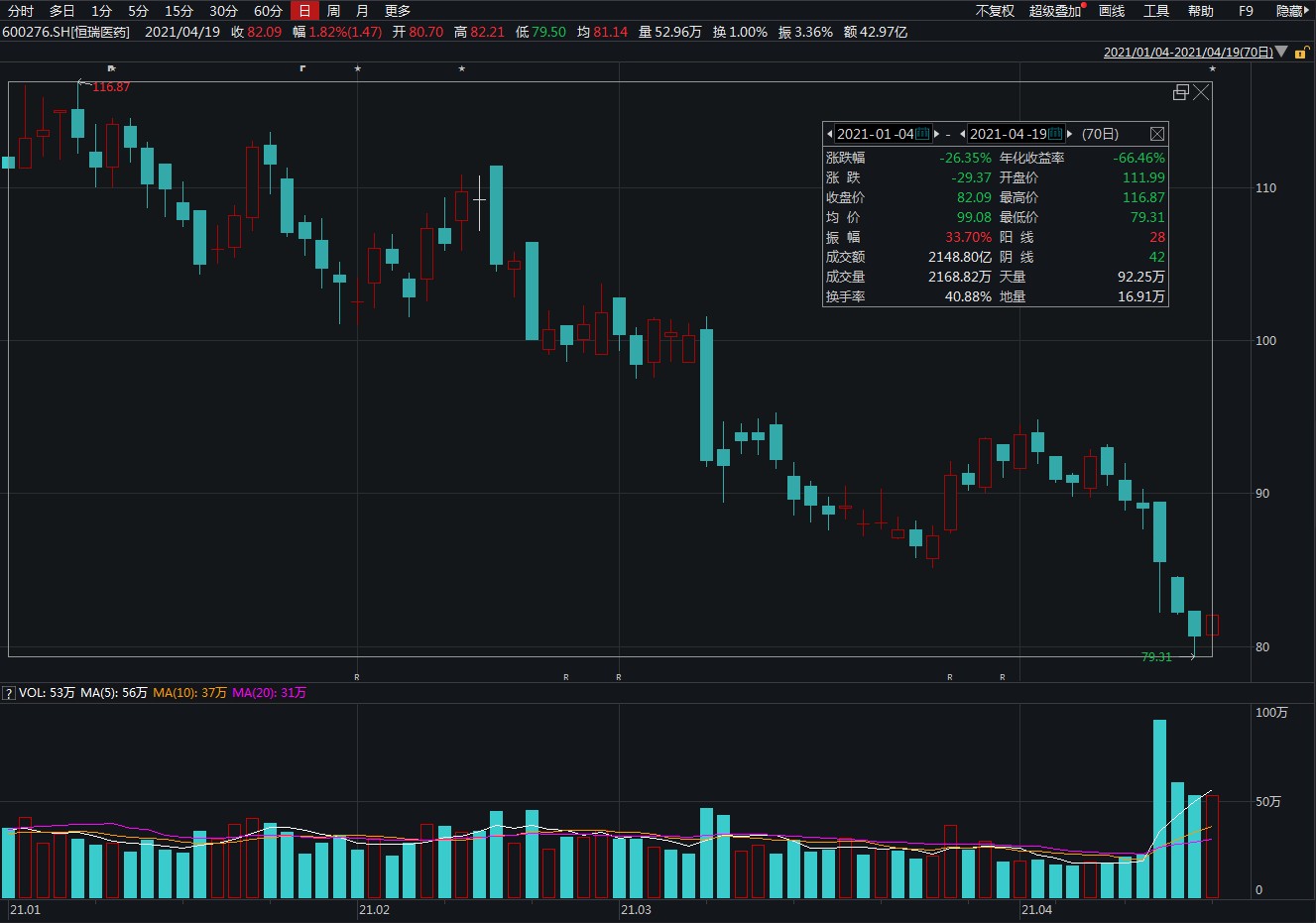Click the end date calendar icon
Viewport: 1316px width, 923px height.
1055,134
